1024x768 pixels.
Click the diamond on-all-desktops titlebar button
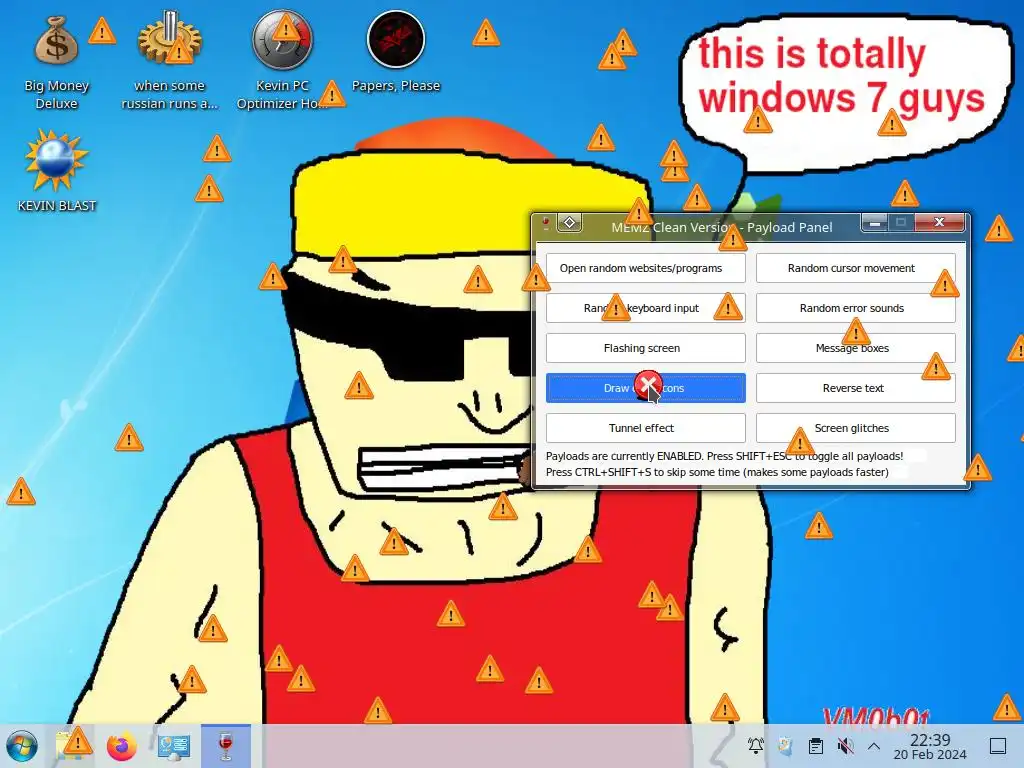[569, 223]
